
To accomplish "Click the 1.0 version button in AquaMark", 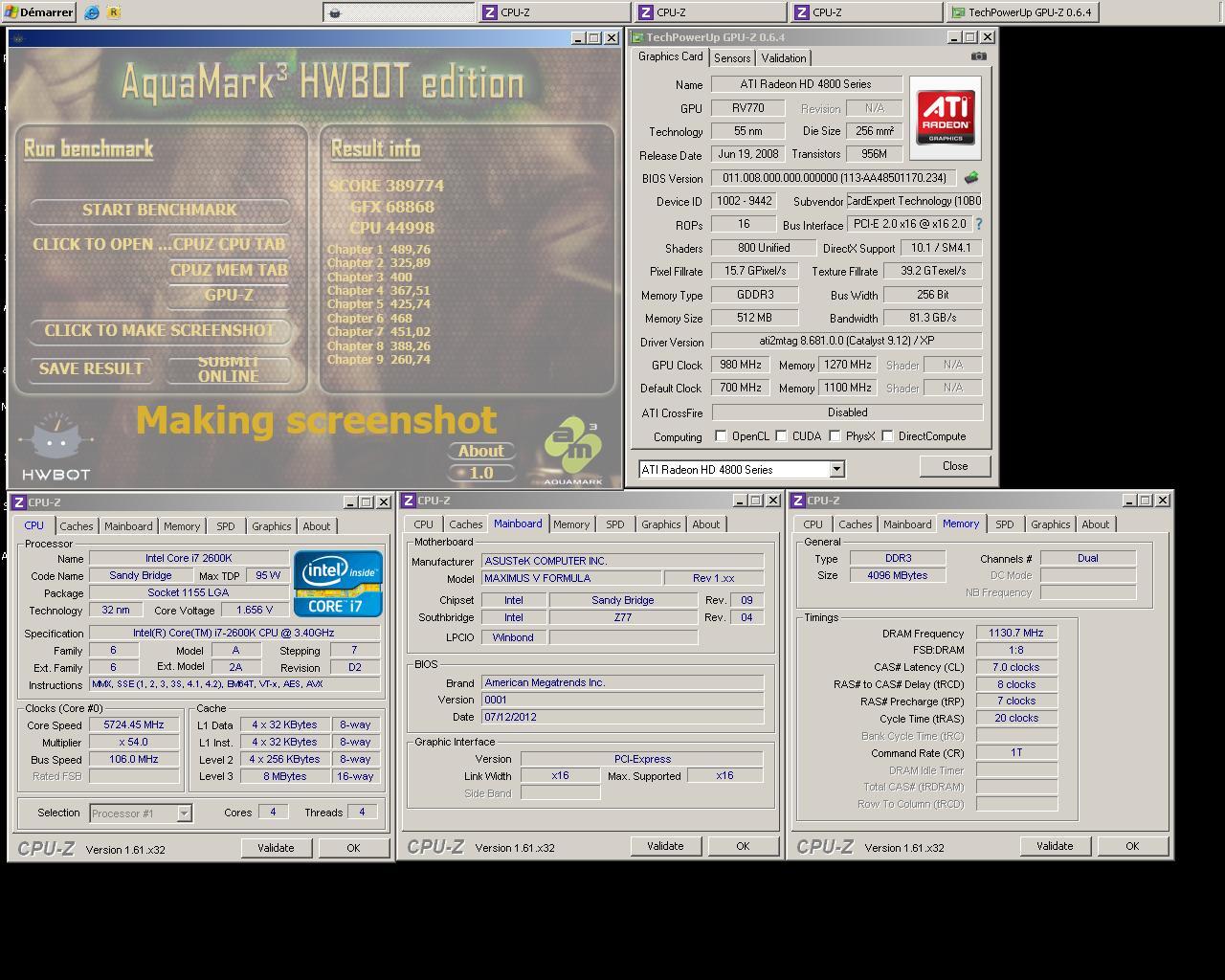I will click(x=480, y=473).
